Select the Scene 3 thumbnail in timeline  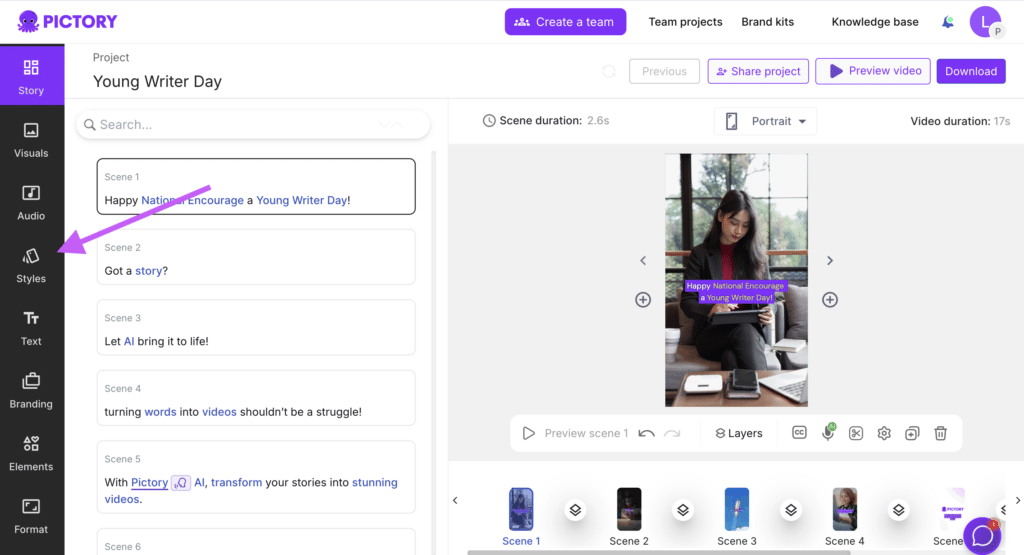(737, 509)
